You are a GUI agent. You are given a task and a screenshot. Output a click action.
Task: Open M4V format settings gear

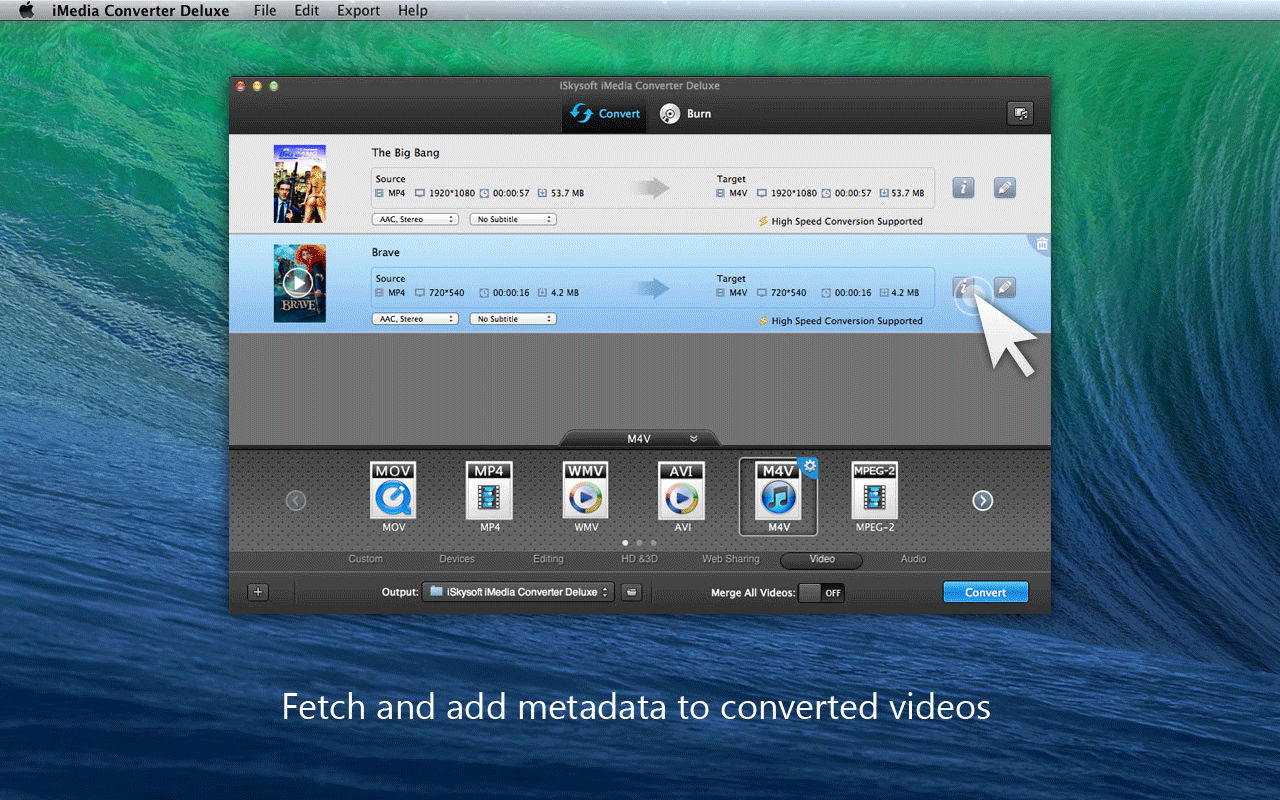point(809,466)
